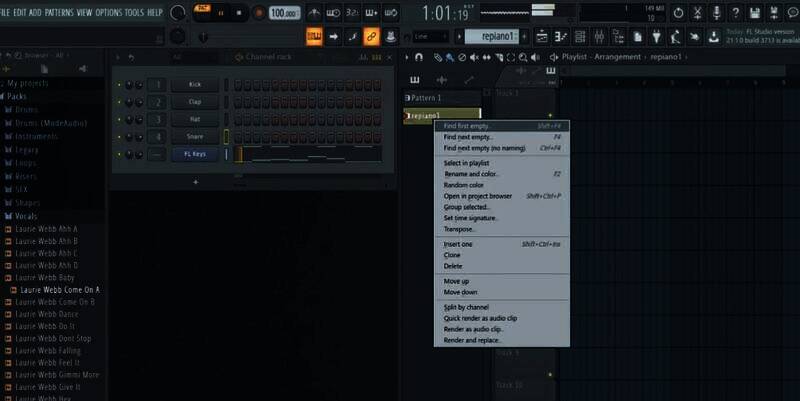Choose 'Rename and color' from context menu

469,174
